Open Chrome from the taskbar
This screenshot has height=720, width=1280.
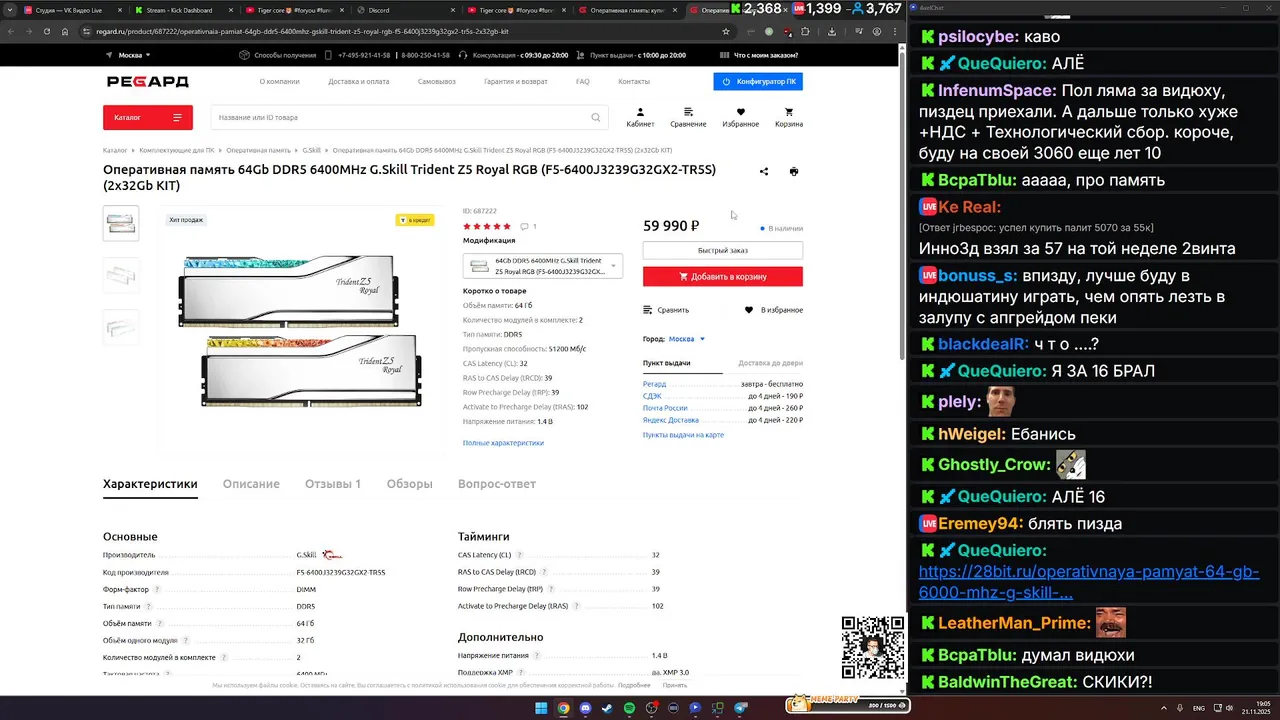coord(563,708)
